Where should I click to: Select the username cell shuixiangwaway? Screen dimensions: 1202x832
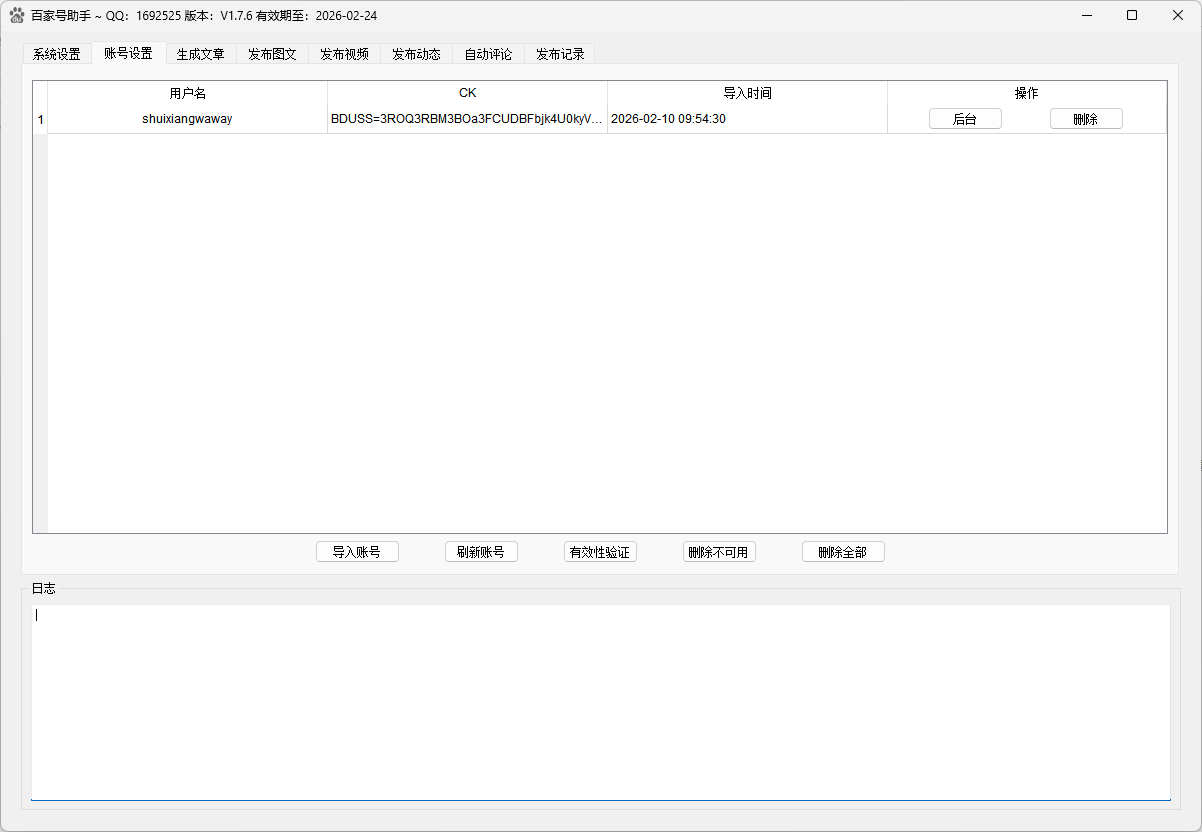click(x=186, y=118)
